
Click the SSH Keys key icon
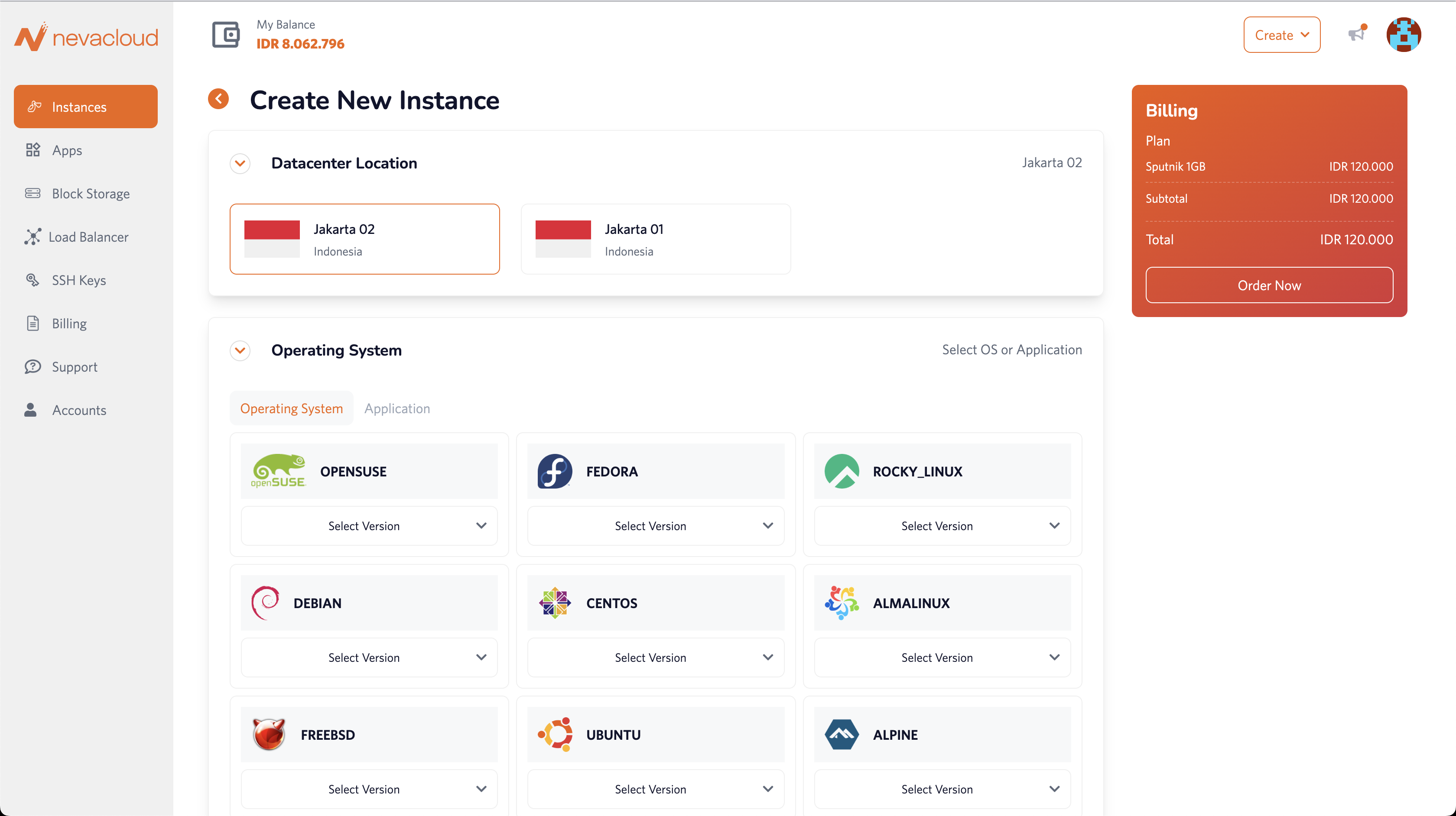click(x=33, y=280)
